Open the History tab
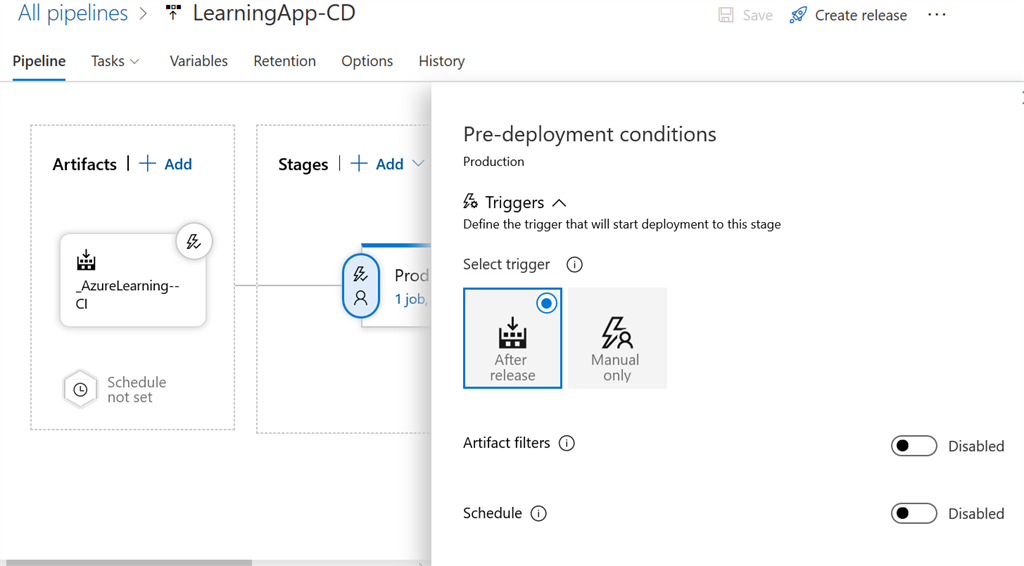 441,61
